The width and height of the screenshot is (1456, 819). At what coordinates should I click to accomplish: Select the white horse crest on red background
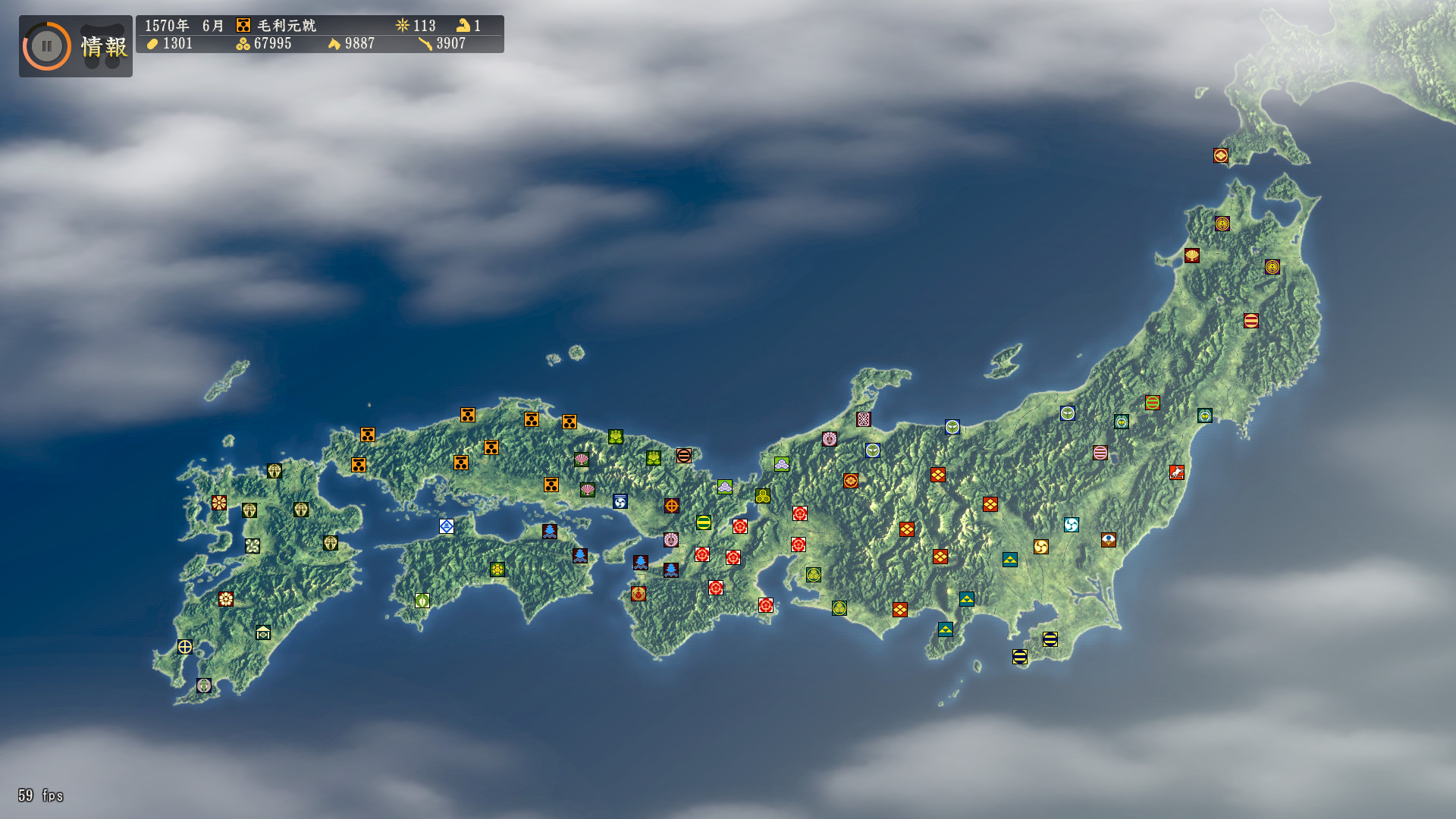[1177, 472]
